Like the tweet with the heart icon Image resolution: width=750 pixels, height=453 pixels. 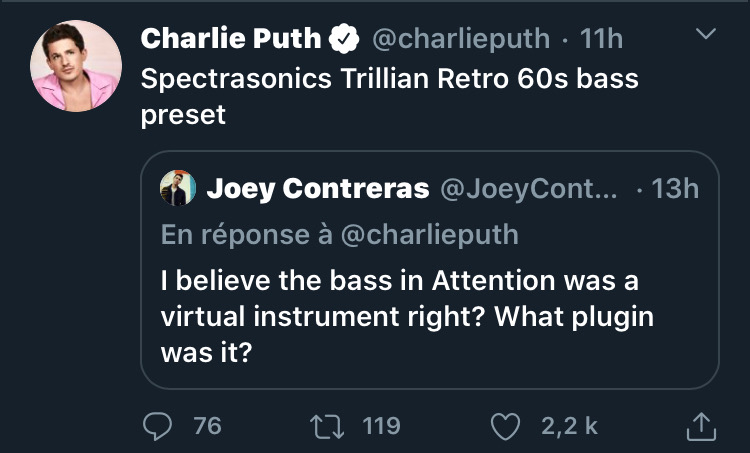tap(507, 426)
